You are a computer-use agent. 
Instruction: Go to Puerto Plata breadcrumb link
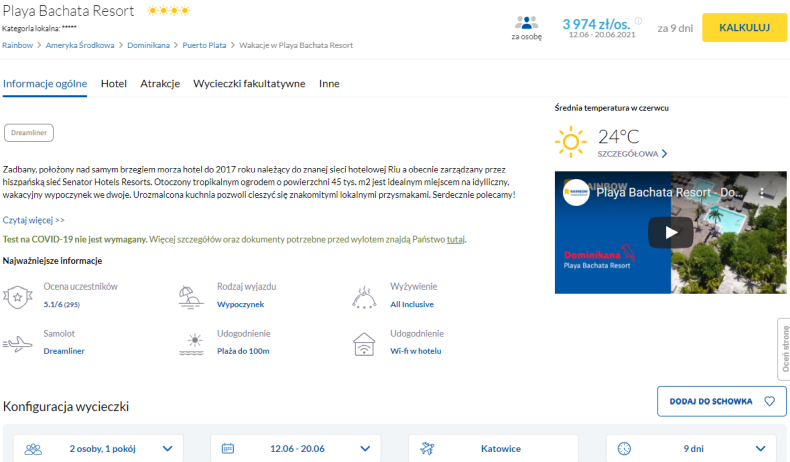(204, 45)
